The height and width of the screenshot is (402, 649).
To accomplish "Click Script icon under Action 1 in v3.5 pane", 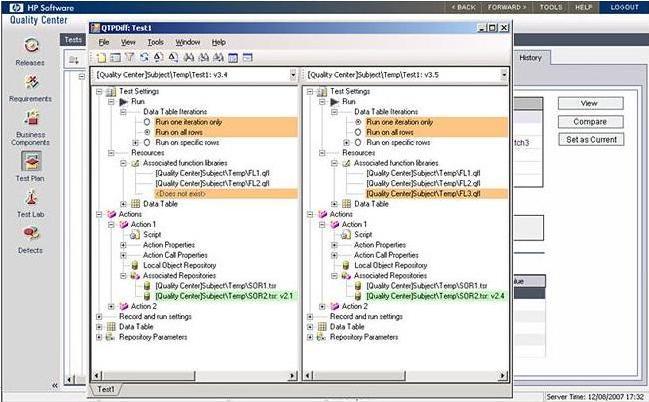I will [x=346, y=235].
